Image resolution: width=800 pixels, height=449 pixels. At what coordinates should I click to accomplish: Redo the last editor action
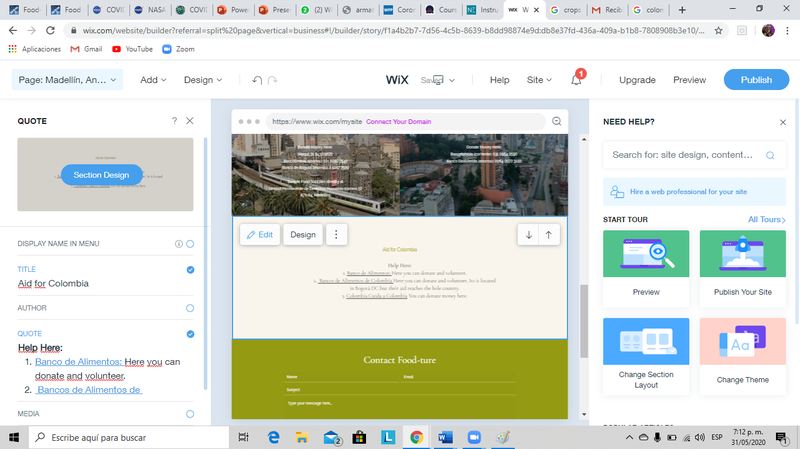(x=273, y=80)
